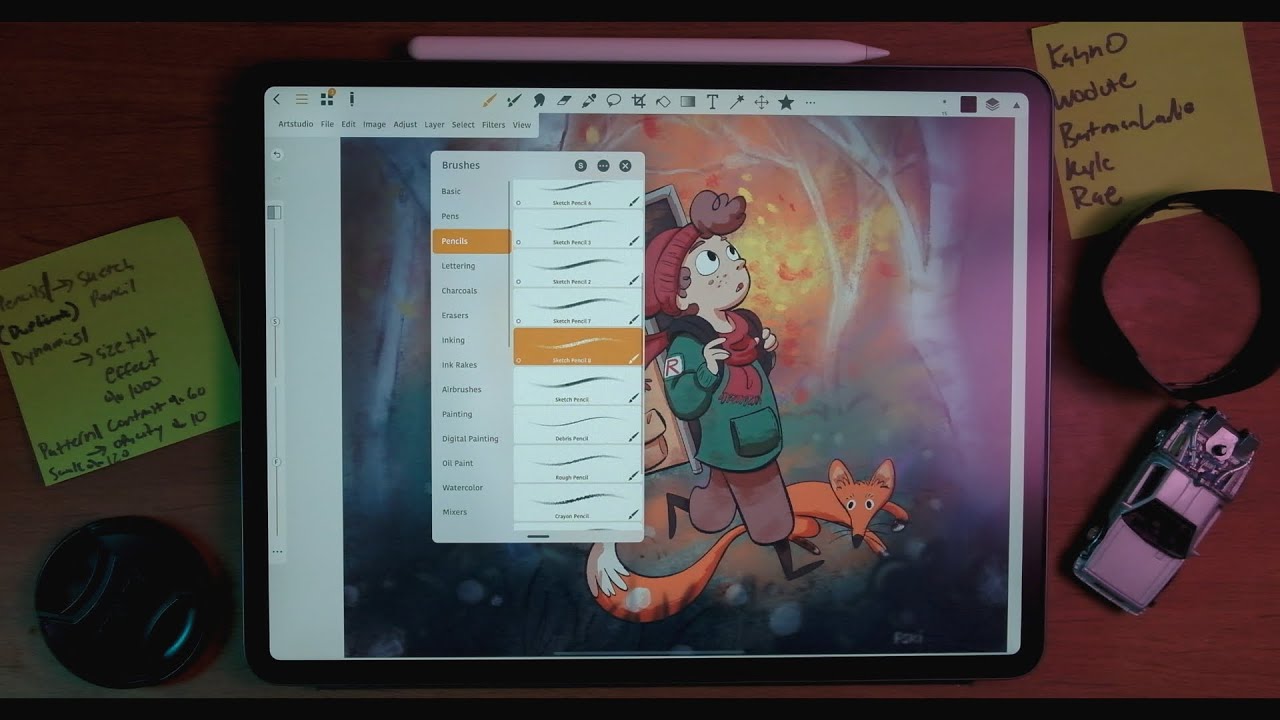Select the Text tool
This screenshot has height=720, width=1280.
712,101
